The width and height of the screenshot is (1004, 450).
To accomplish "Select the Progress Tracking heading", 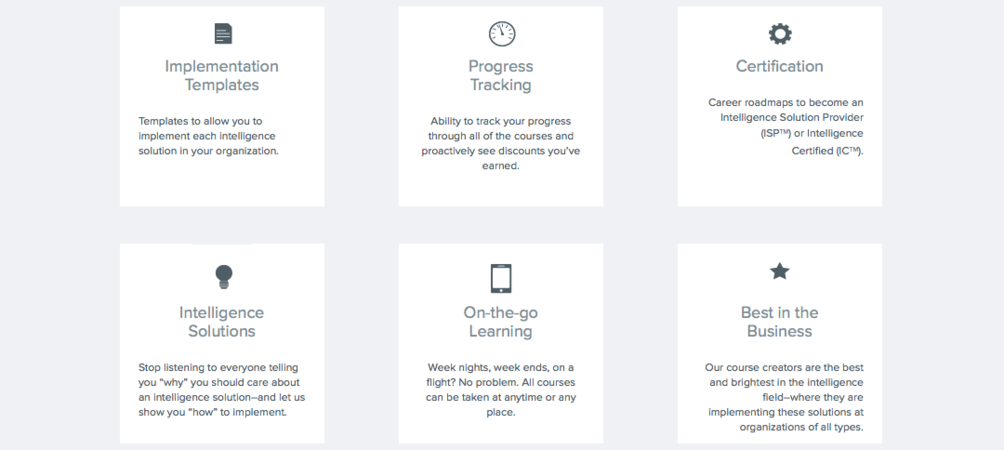I will (x=501, y=76).
